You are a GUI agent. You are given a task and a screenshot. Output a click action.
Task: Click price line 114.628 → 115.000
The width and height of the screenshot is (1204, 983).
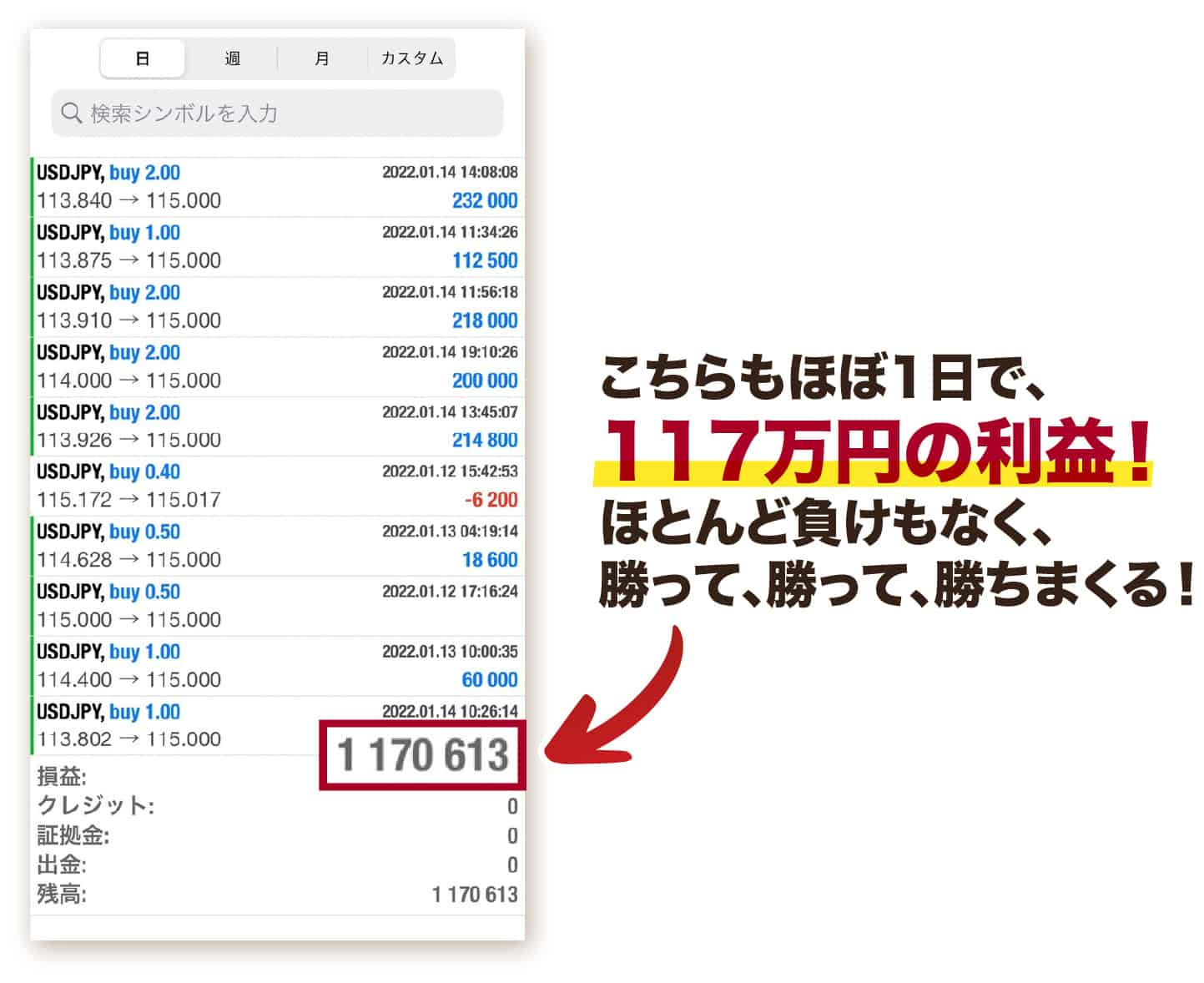[129, 560]
